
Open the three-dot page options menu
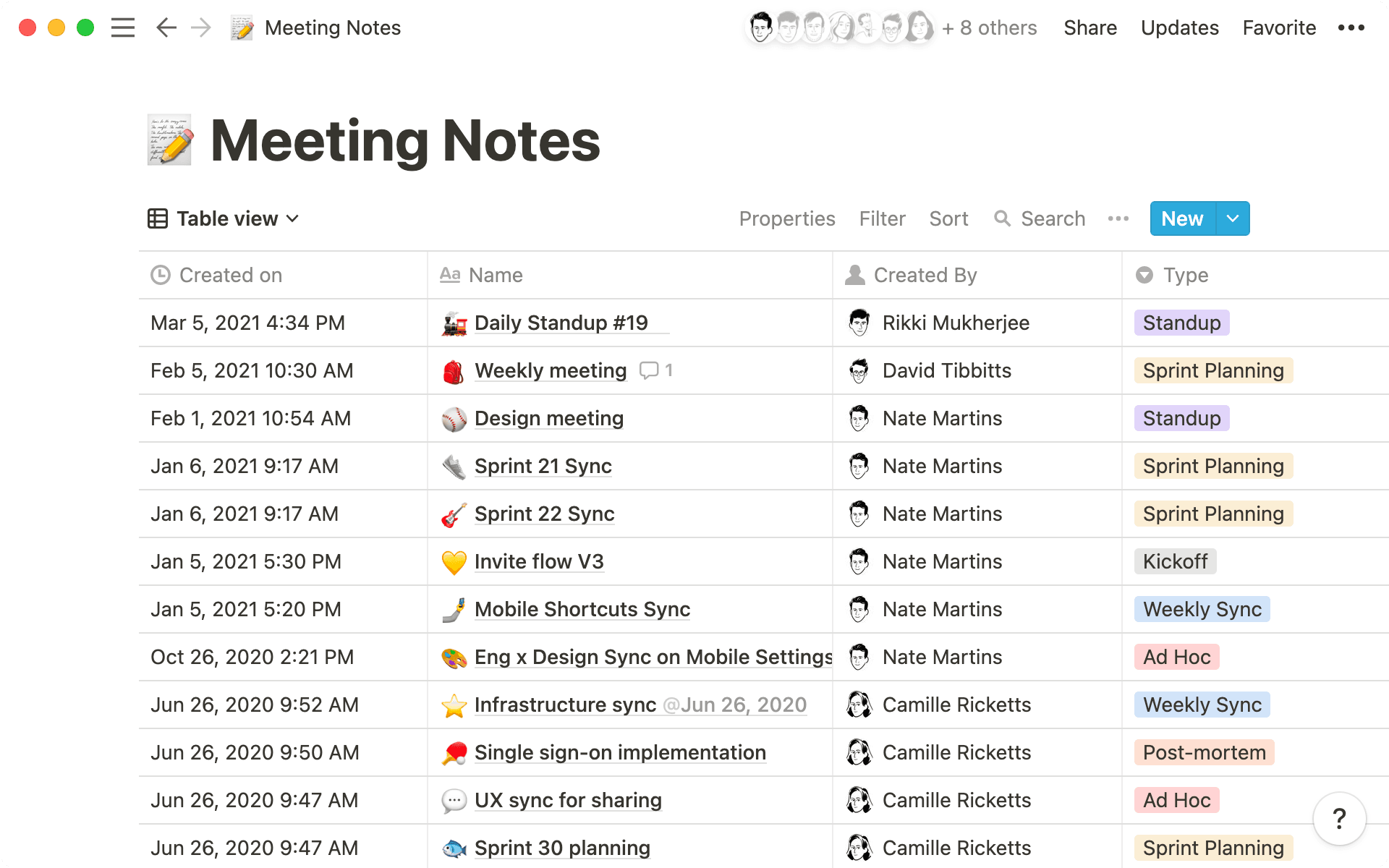point(1351,28)
